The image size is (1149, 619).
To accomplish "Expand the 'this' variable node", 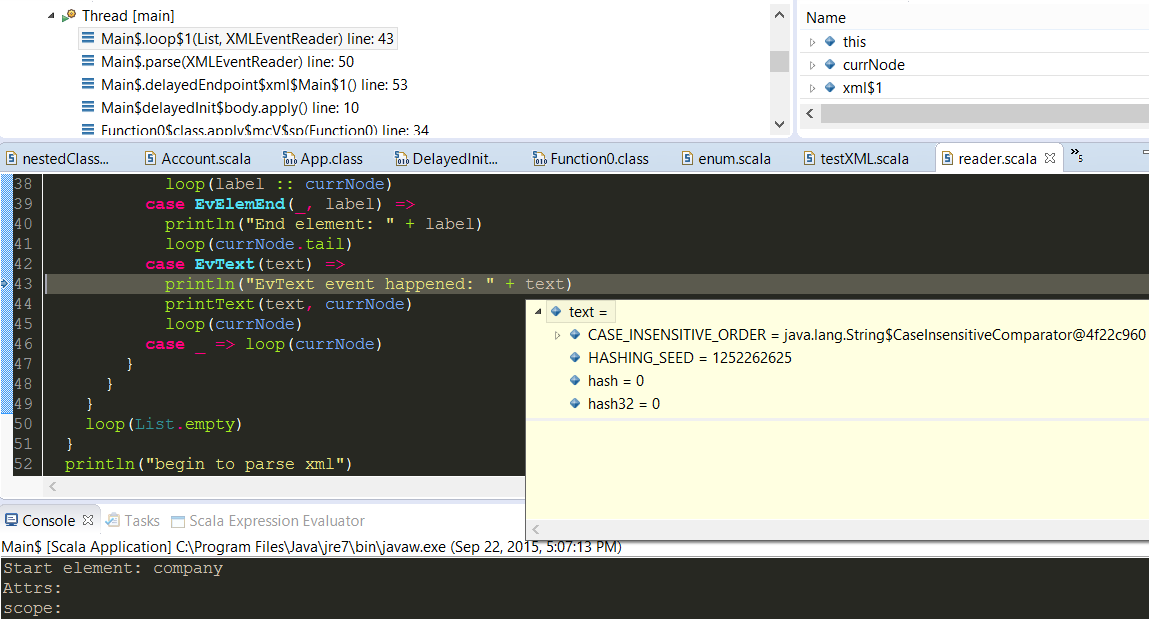I will click(813, 42).
